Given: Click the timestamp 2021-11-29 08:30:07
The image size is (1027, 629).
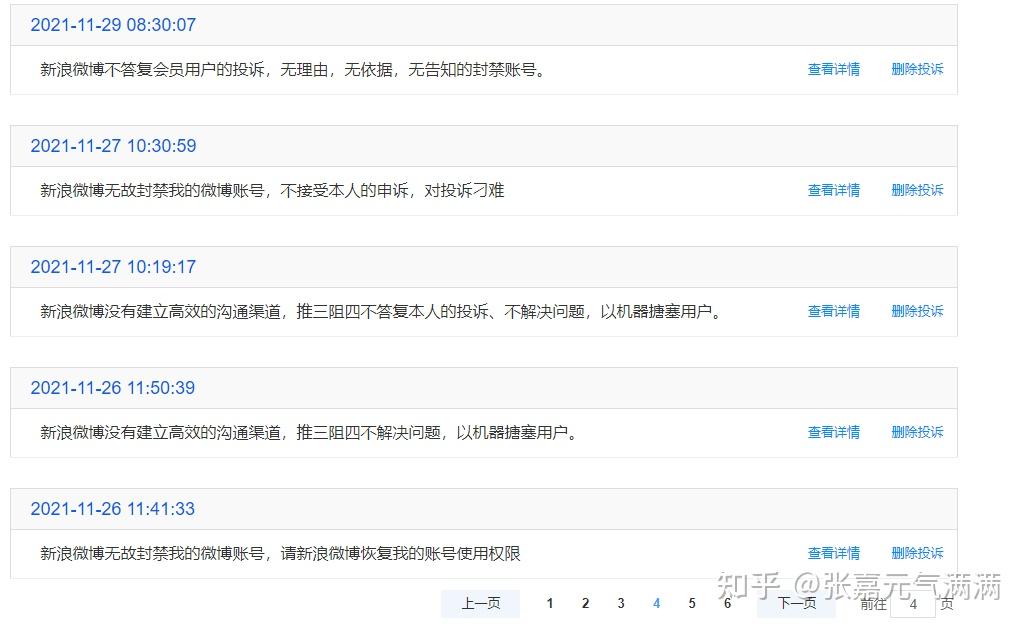Looking at the screenshot, I should [x=113, y=25].
